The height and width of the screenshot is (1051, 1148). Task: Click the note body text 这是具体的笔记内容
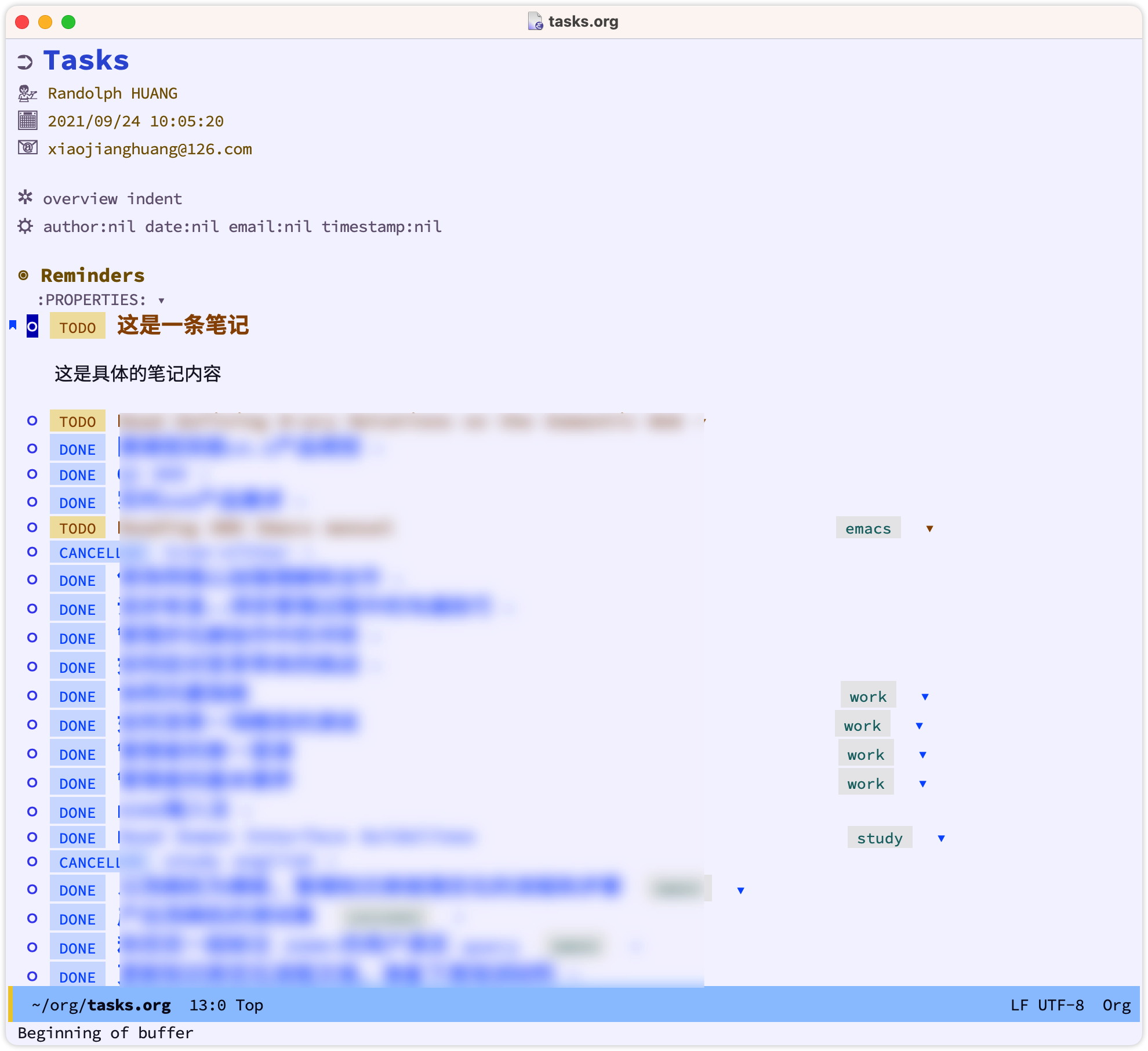[138, 374]
